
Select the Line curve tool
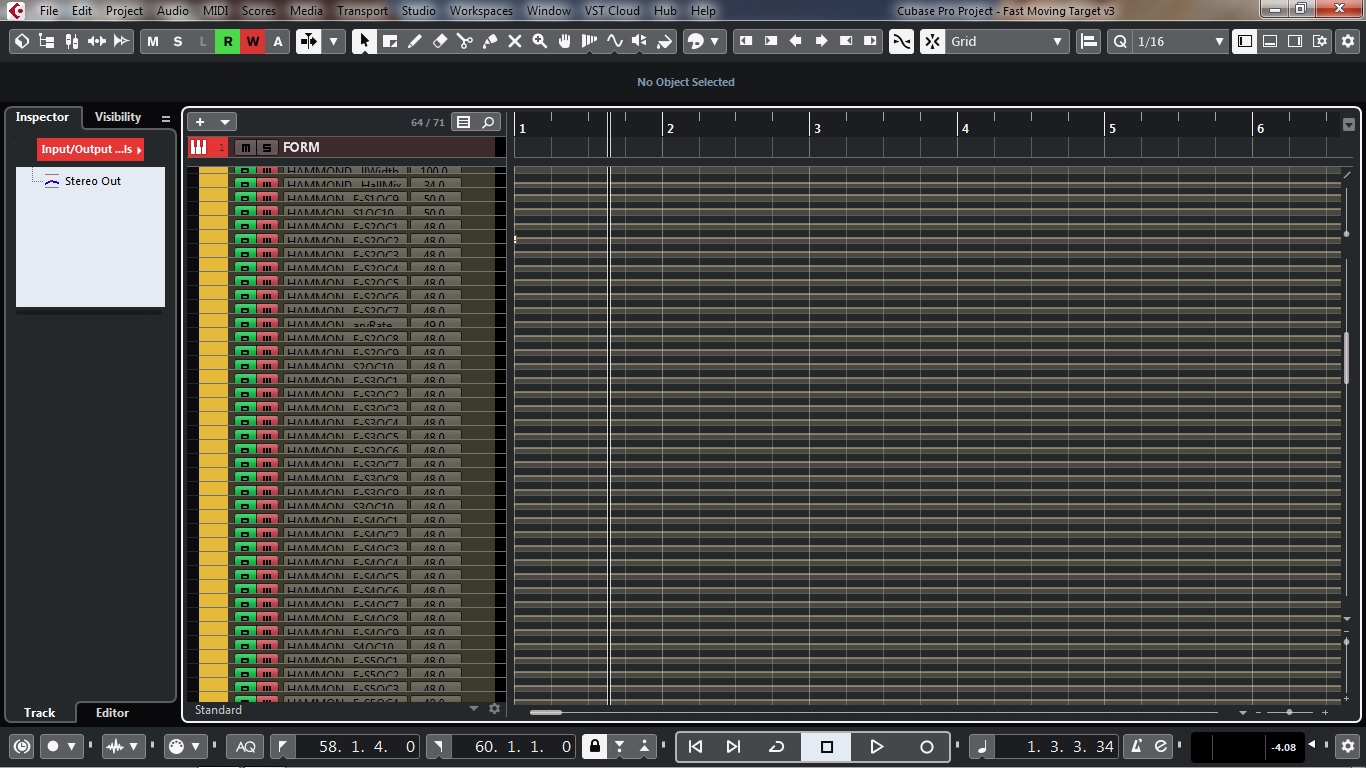point(615,41)
